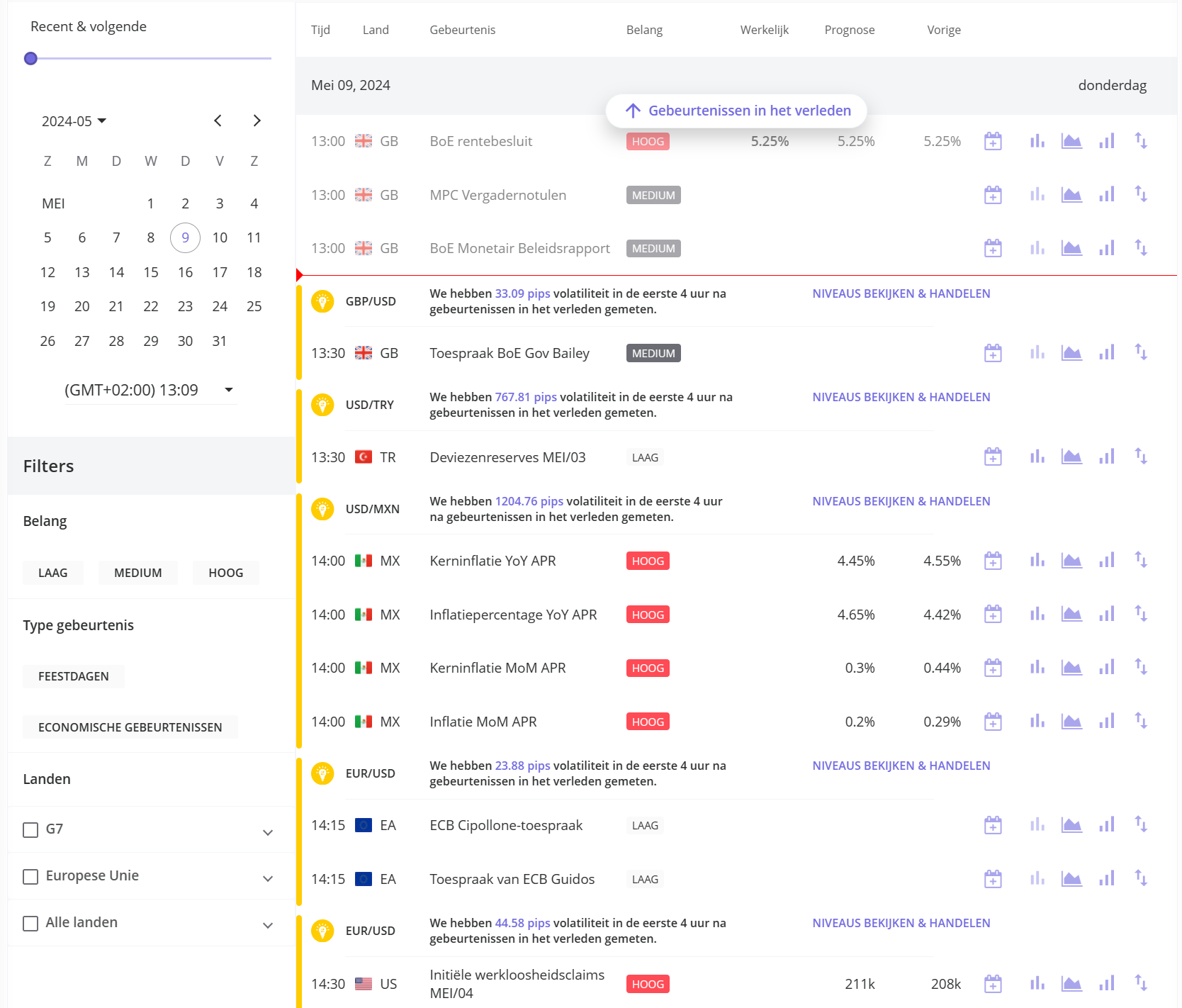The width and height of the screenshot is (1182, 1008).
Task: Expand the Alle landen country list
Action: click(268, 925)
